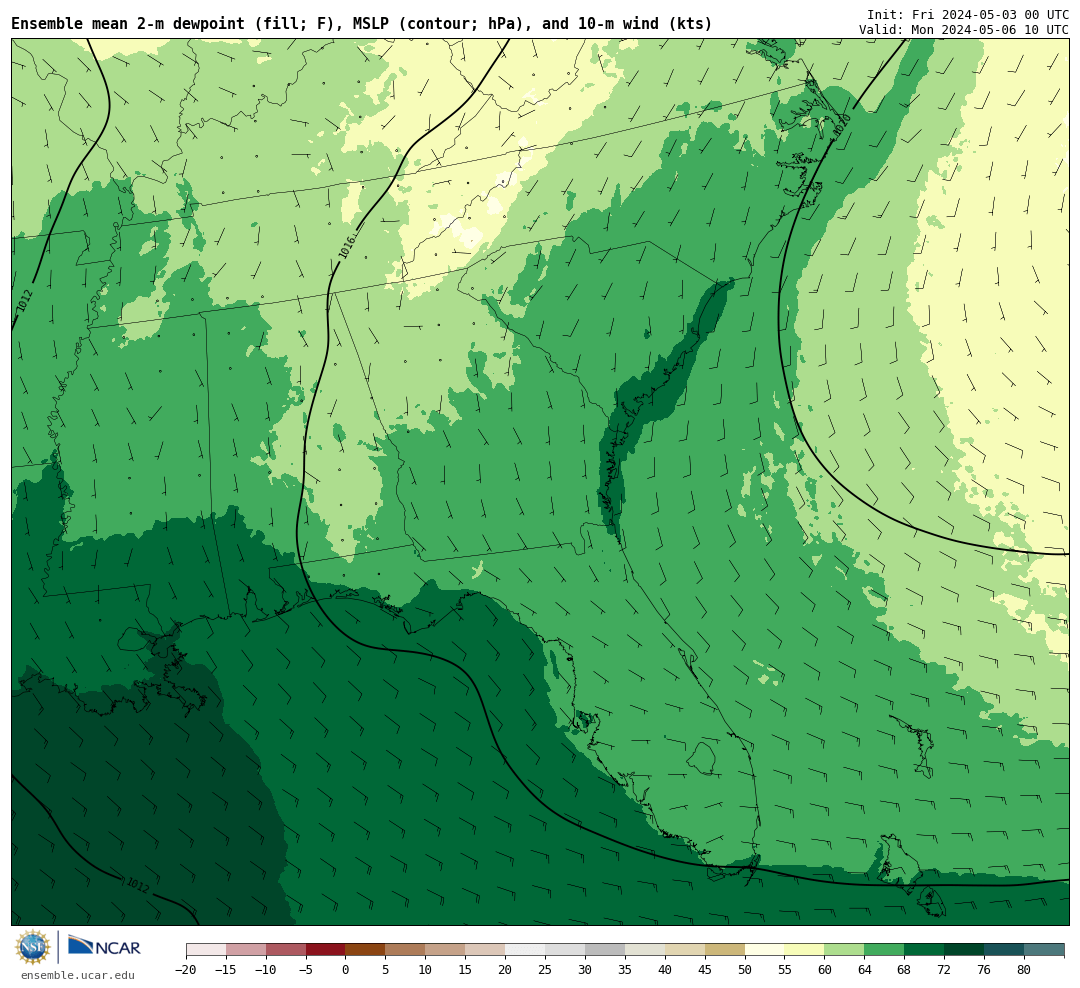This screenshot has width=1080, height=988.
Task: Click the 0 colorbar tick label
Action: (346, 969)
